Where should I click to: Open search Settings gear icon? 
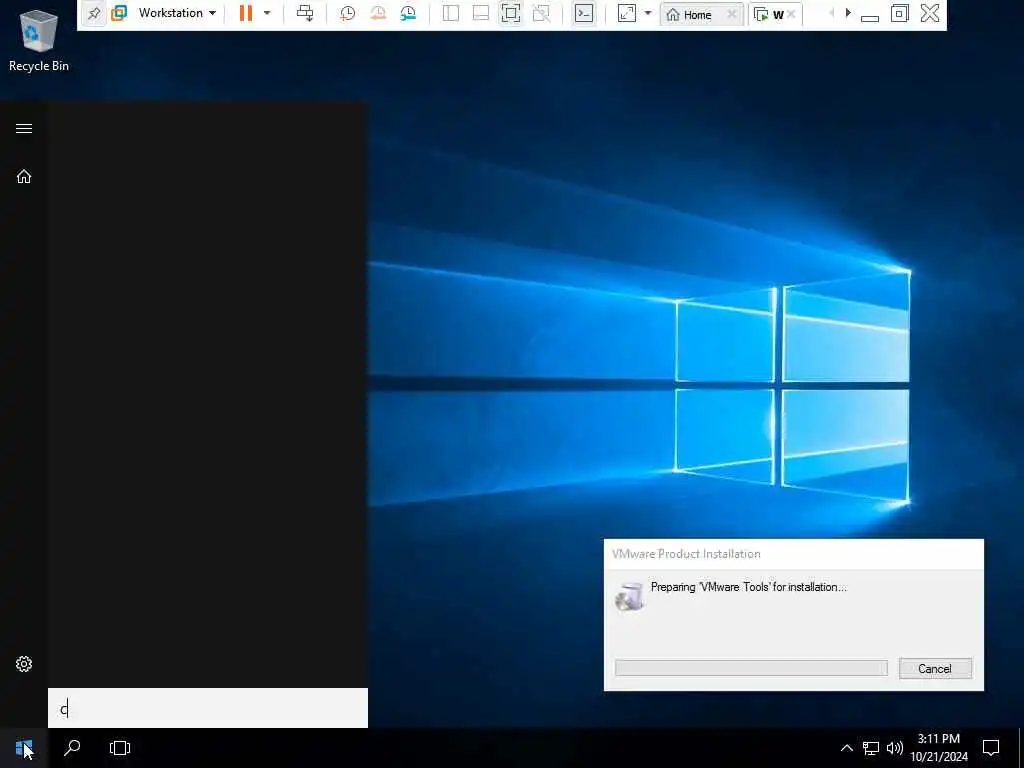(x=24, y=664)
